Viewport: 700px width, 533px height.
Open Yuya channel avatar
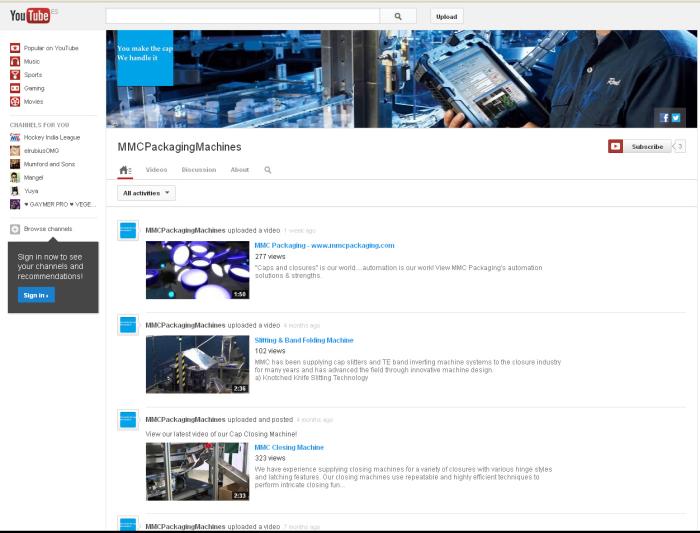pos(15,191)
